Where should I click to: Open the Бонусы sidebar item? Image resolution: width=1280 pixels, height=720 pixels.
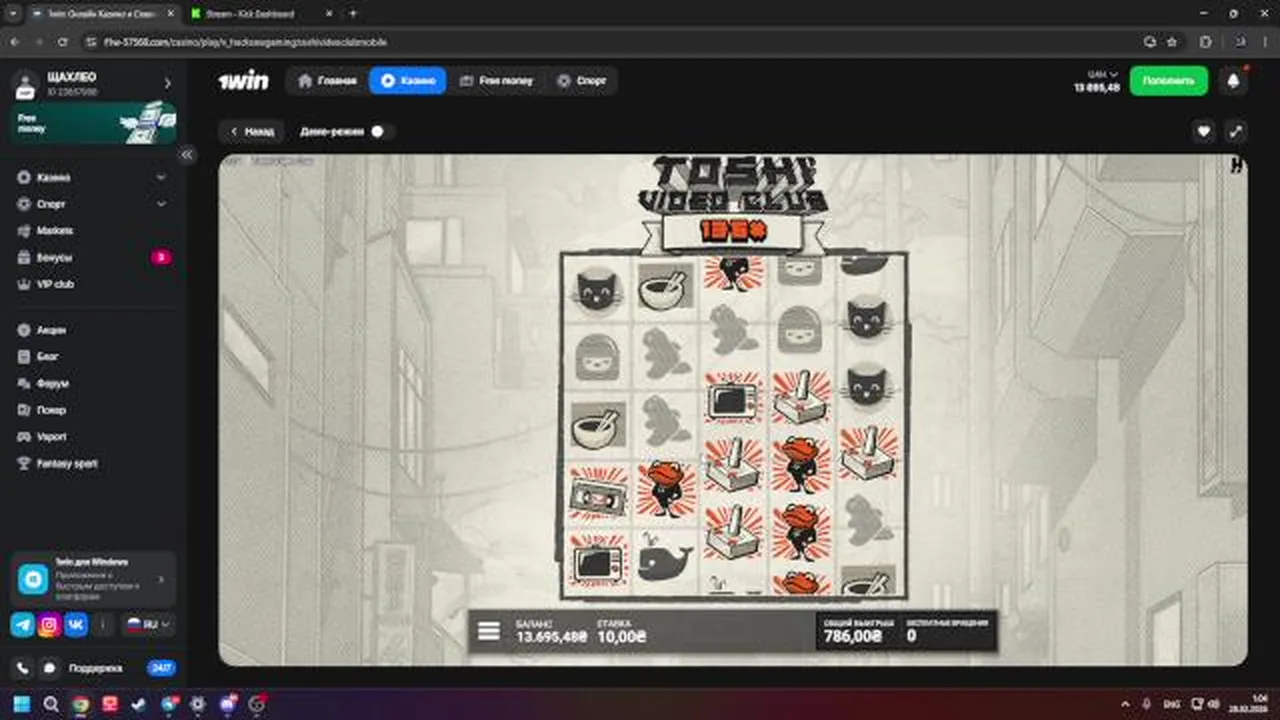click(94, 257)
